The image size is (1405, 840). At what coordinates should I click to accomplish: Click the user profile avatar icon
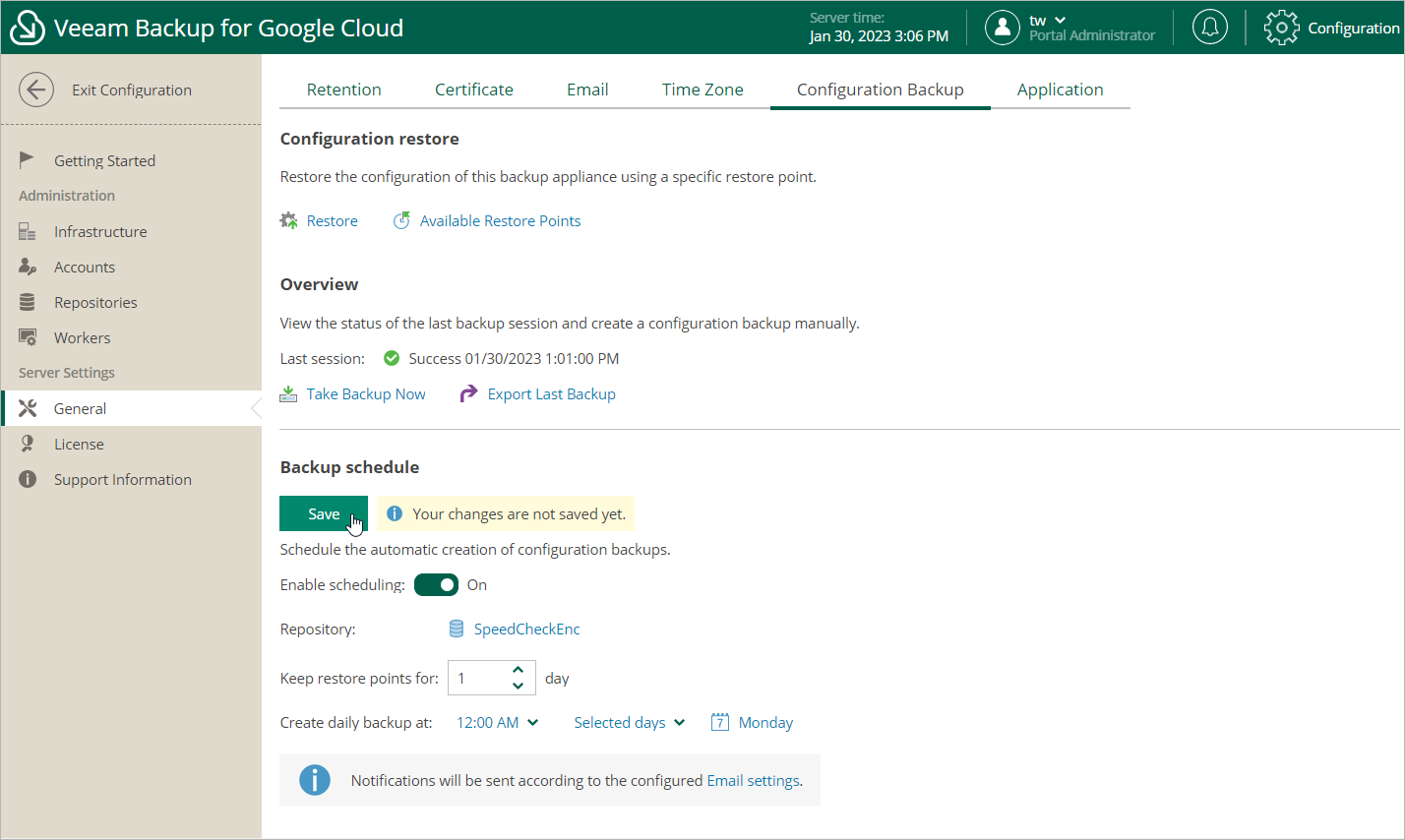click(1002, 28)
